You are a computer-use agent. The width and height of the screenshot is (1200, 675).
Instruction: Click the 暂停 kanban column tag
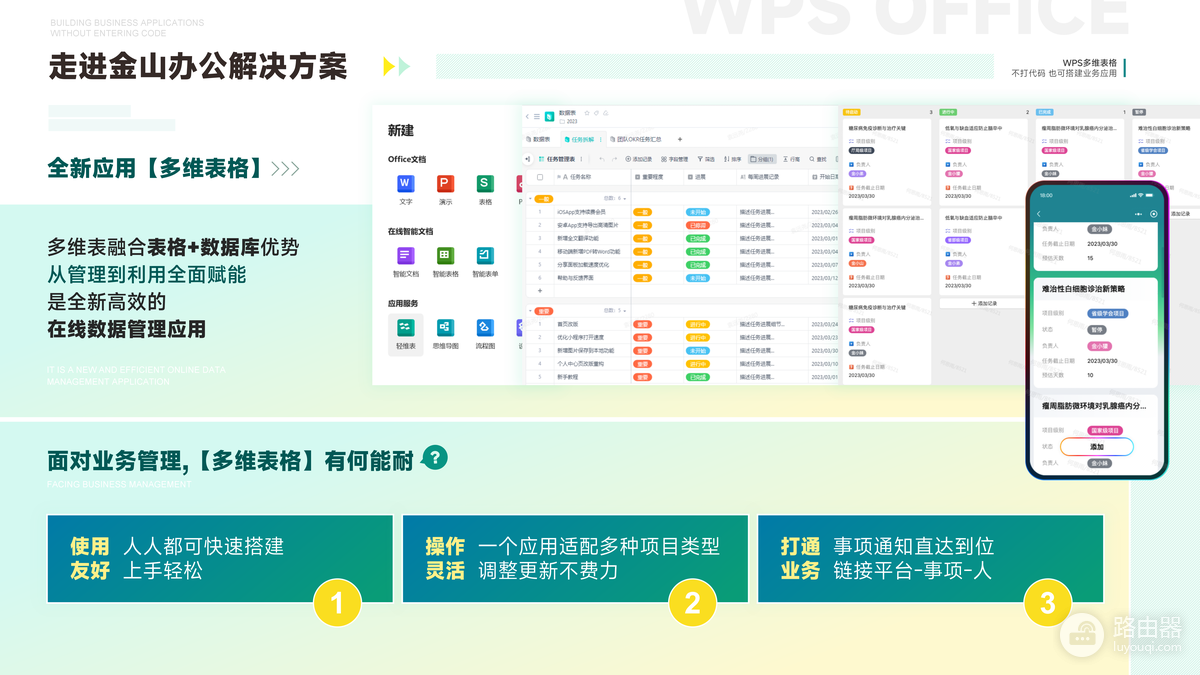click(x=1139, y=112)
